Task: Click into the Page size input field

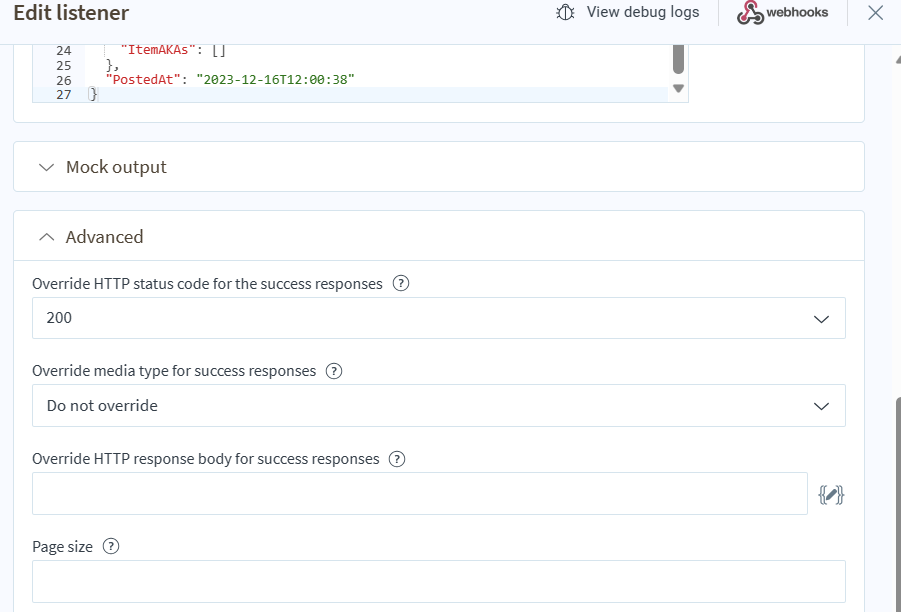Action: pos(438,581)
